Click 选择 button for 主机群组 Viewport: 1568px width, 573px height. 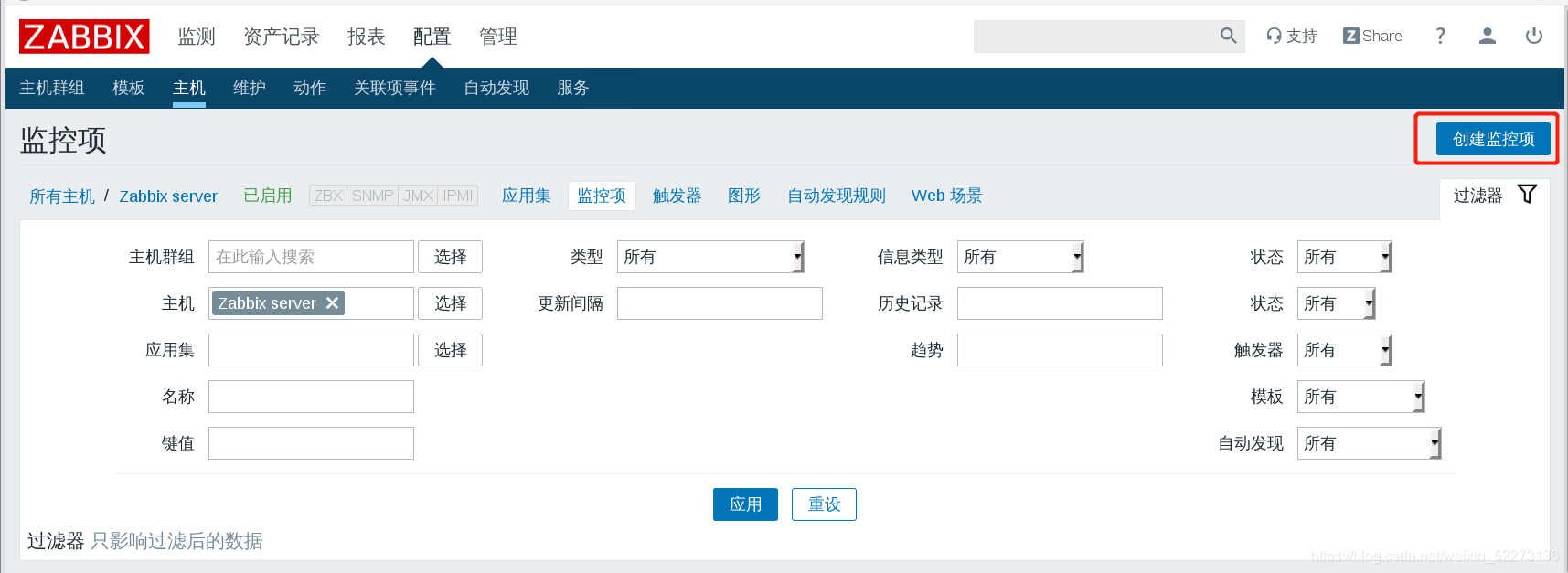(x=451, y=257)
